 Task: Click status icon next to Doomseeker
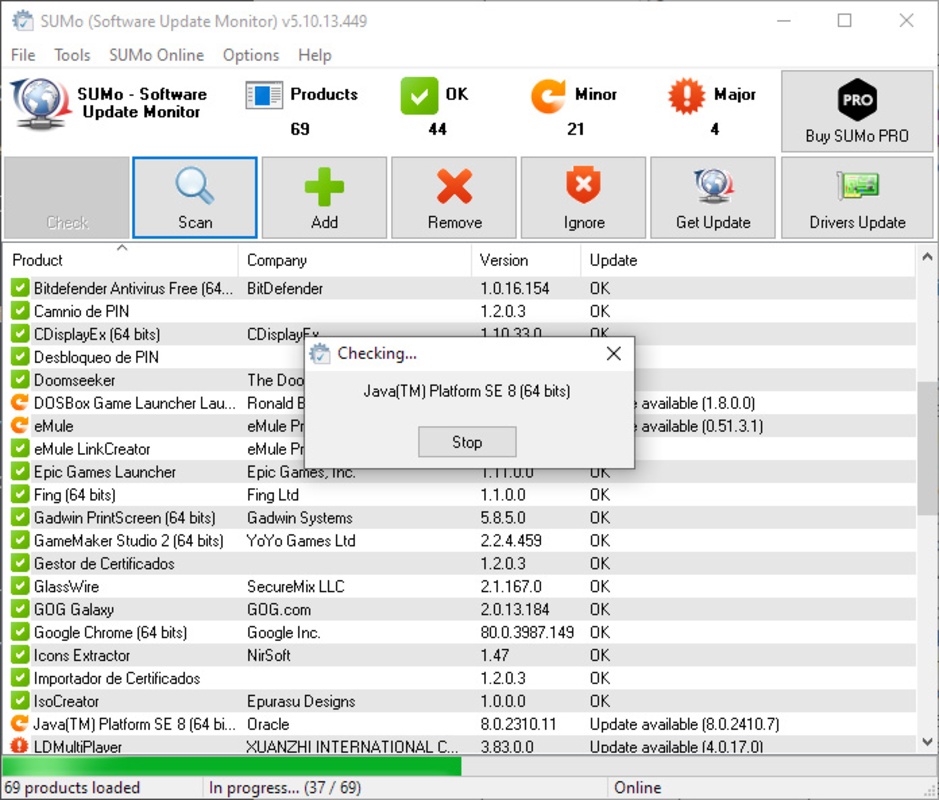tap(20, 380)
